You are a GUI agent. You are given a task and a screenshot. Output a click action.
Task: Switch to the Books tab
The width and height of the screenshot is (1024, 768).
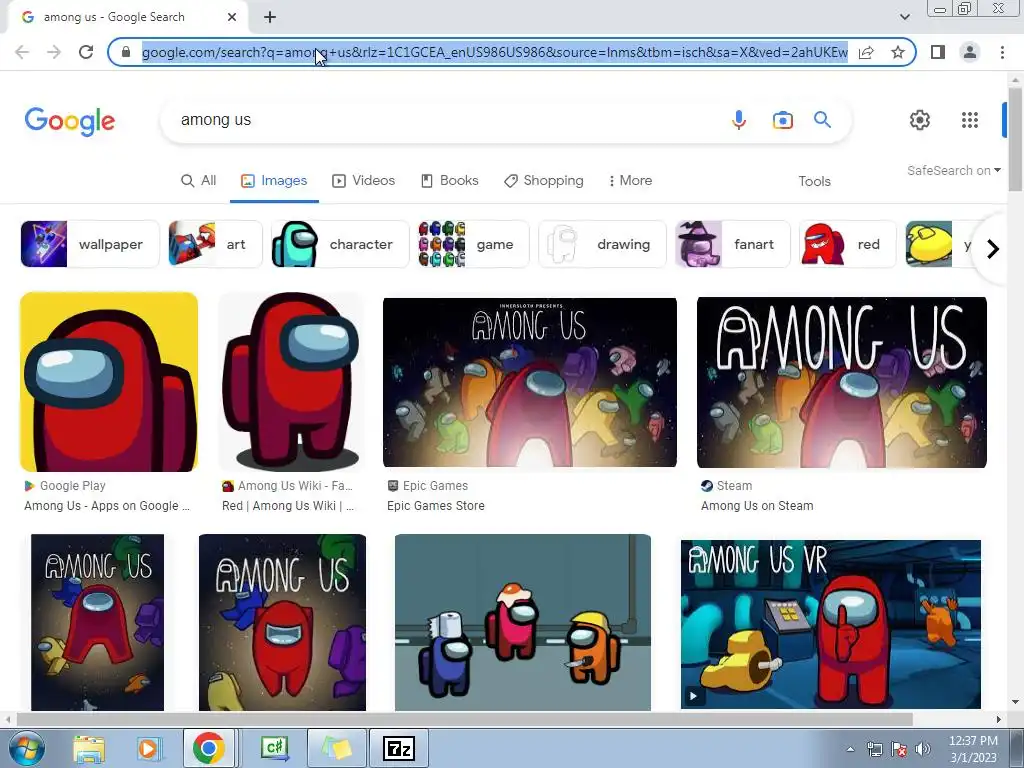(449, 181)
